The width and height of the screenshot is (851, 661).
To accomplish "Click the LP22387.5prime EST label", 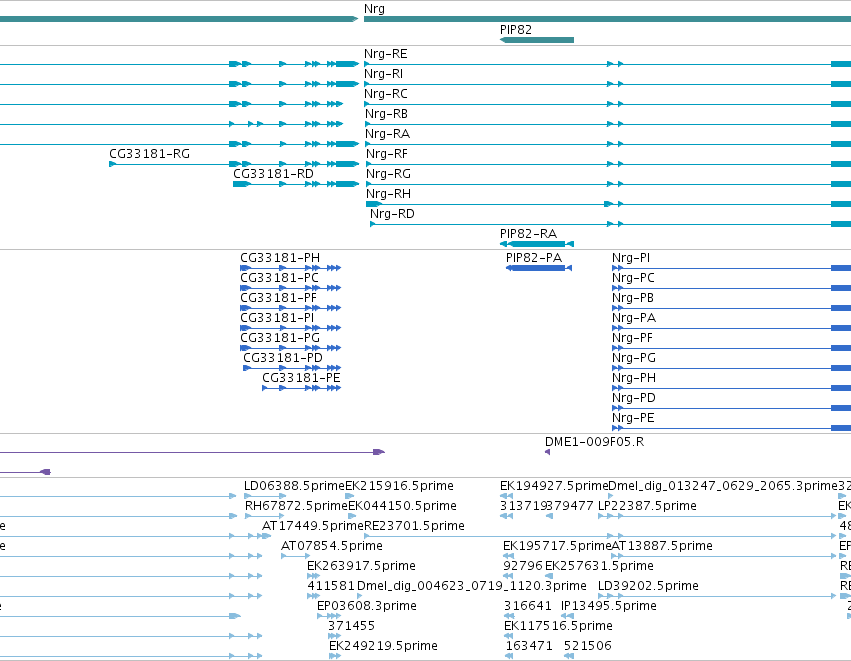I will click(x=647, y=506).
